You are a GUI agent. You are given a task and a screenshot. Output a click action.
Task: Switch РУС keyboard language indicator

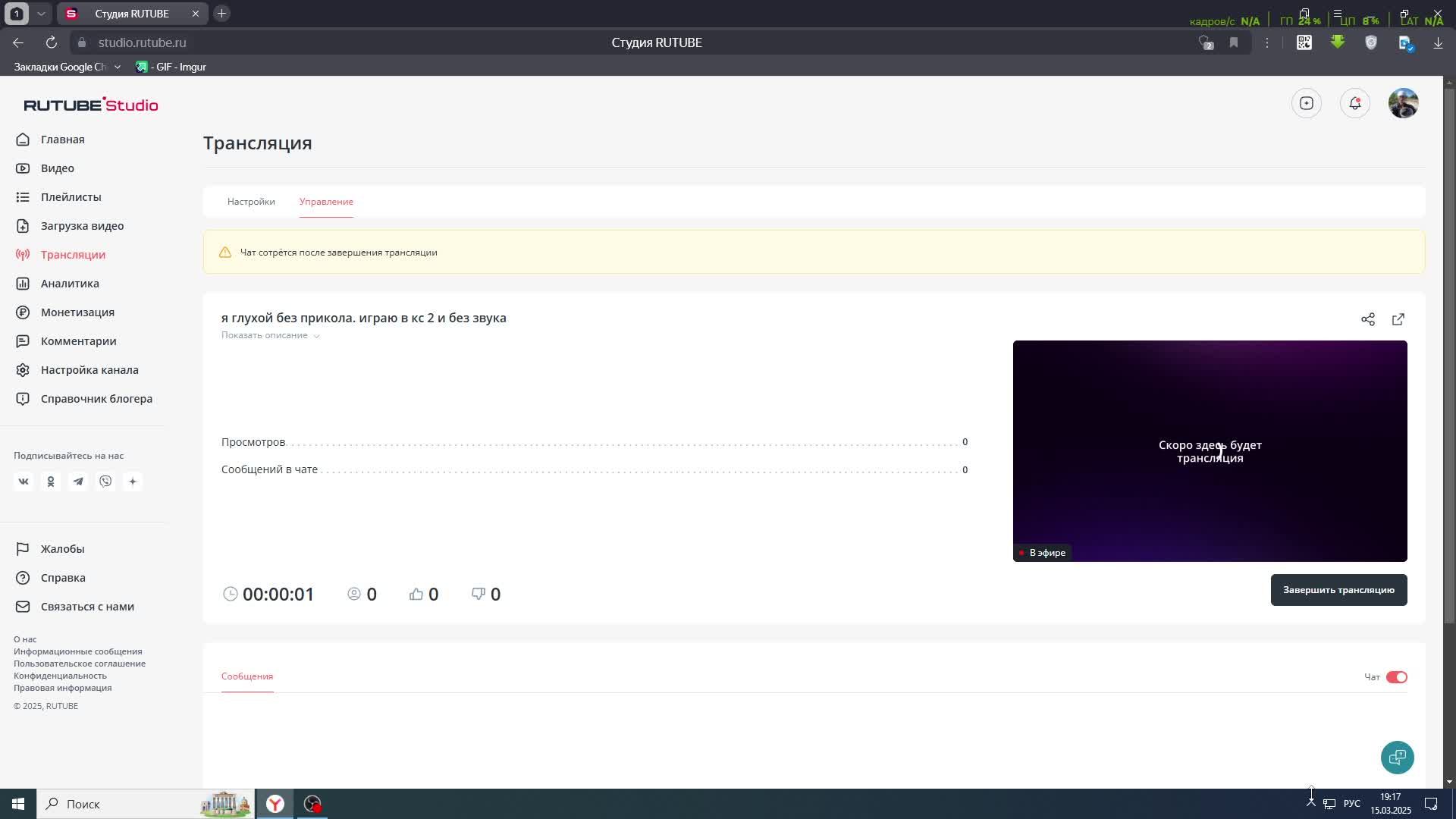tap(1351, 804)
